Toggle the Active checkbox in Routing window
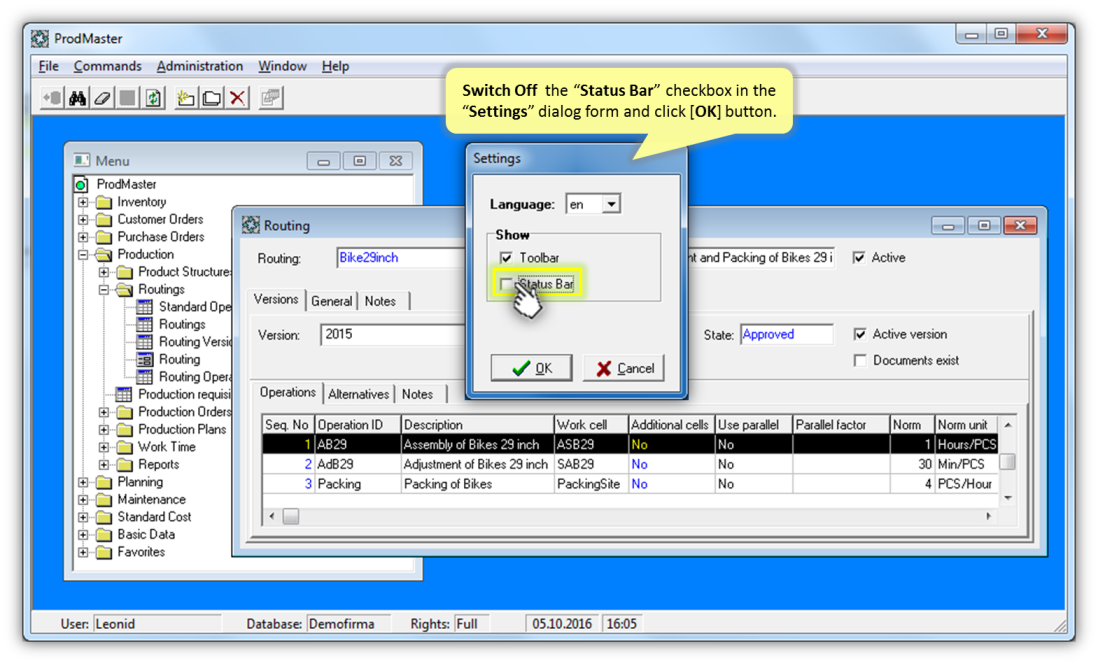Screen dimensions: 1098x664 859,258
